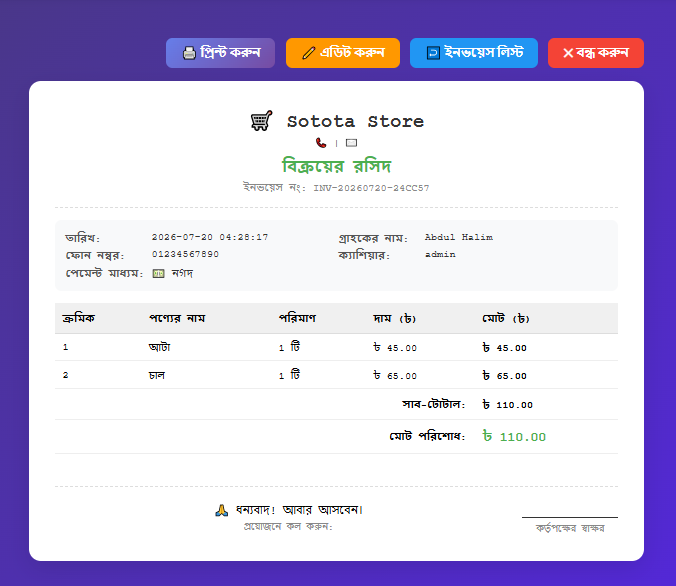Viewport: 676px width, 586px height.
Task: Click the subtotal amount ৳ 110.00 in black
Action: point(508,404)
